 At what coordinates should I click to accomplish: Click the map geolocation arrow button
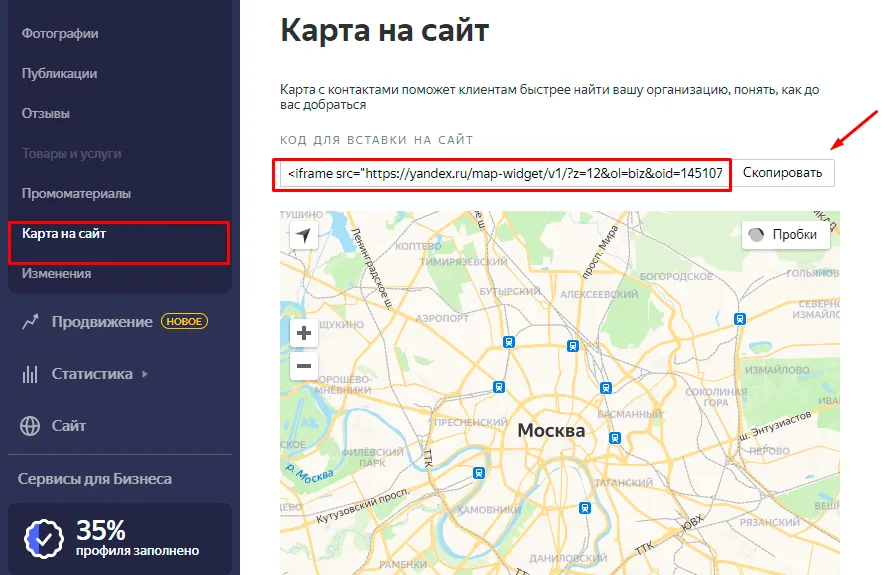tap(304, 235)
